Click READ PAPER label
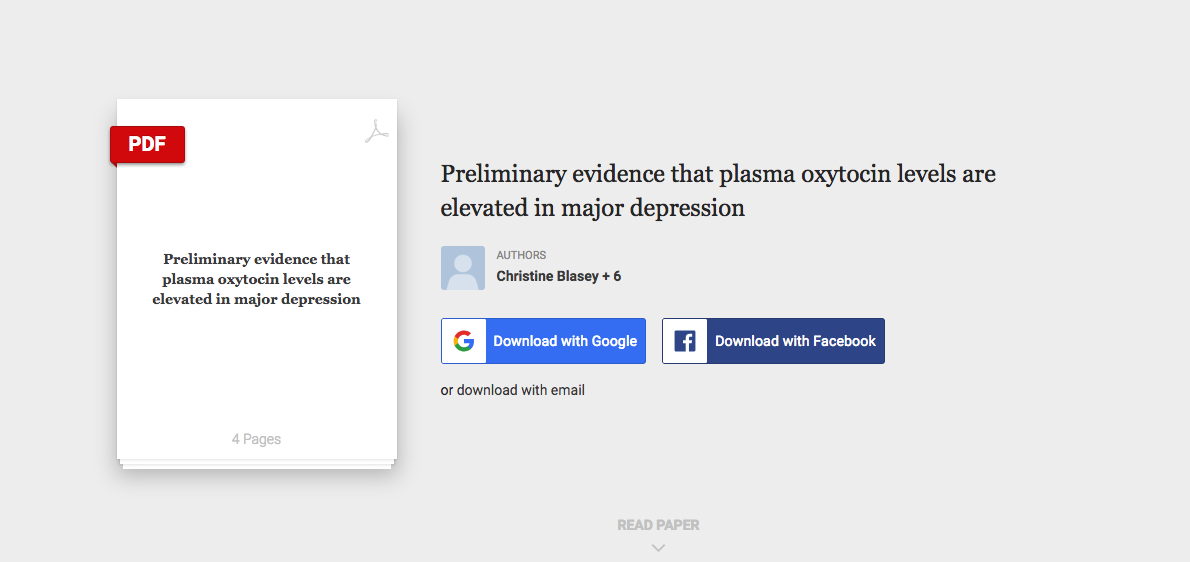Image resolution: width=1190 pixels, height=562 pixels. (x=658, y=525)
